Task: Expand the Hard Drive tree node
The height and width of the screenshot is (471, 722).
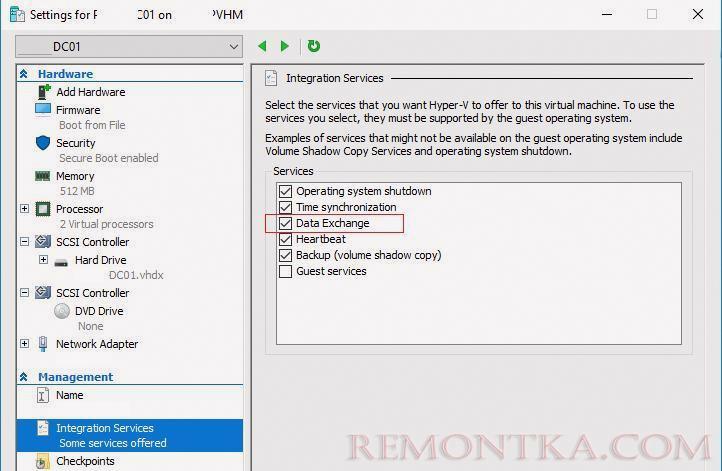Action: tap(43, 260)
